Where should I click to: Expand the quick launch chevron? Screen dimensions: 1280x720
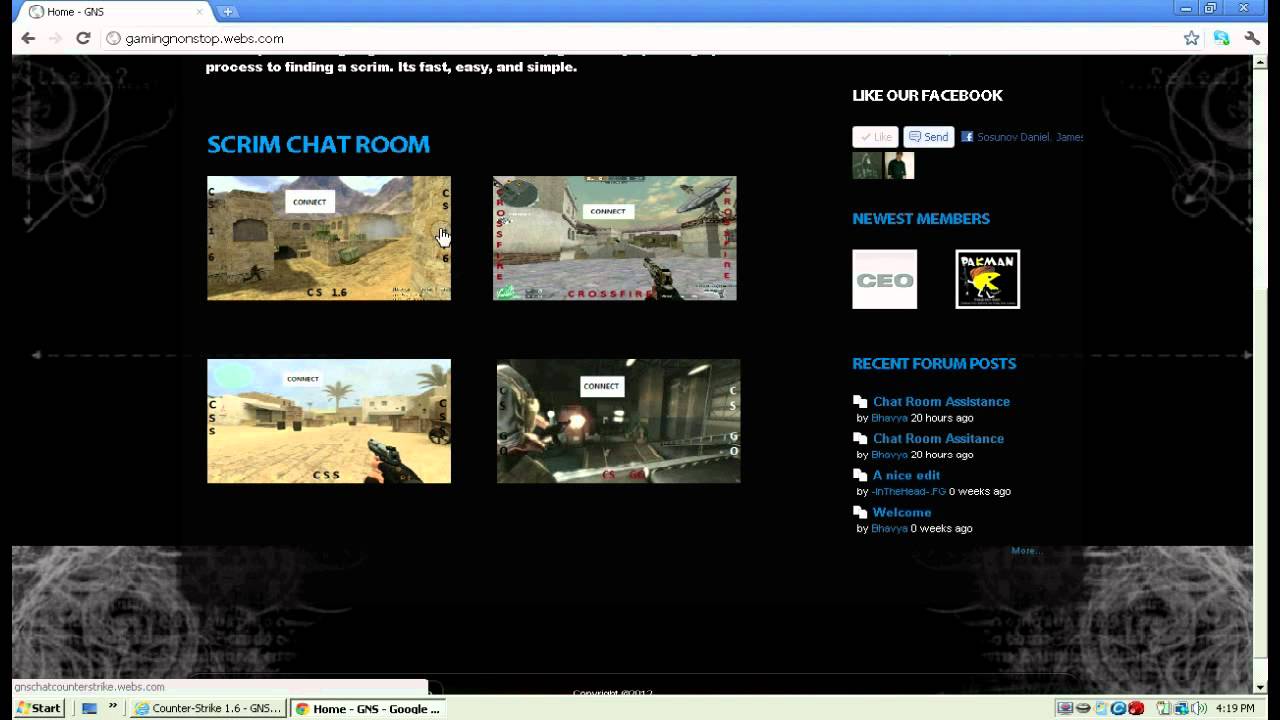pyautogui.click(x=113, y=708)
